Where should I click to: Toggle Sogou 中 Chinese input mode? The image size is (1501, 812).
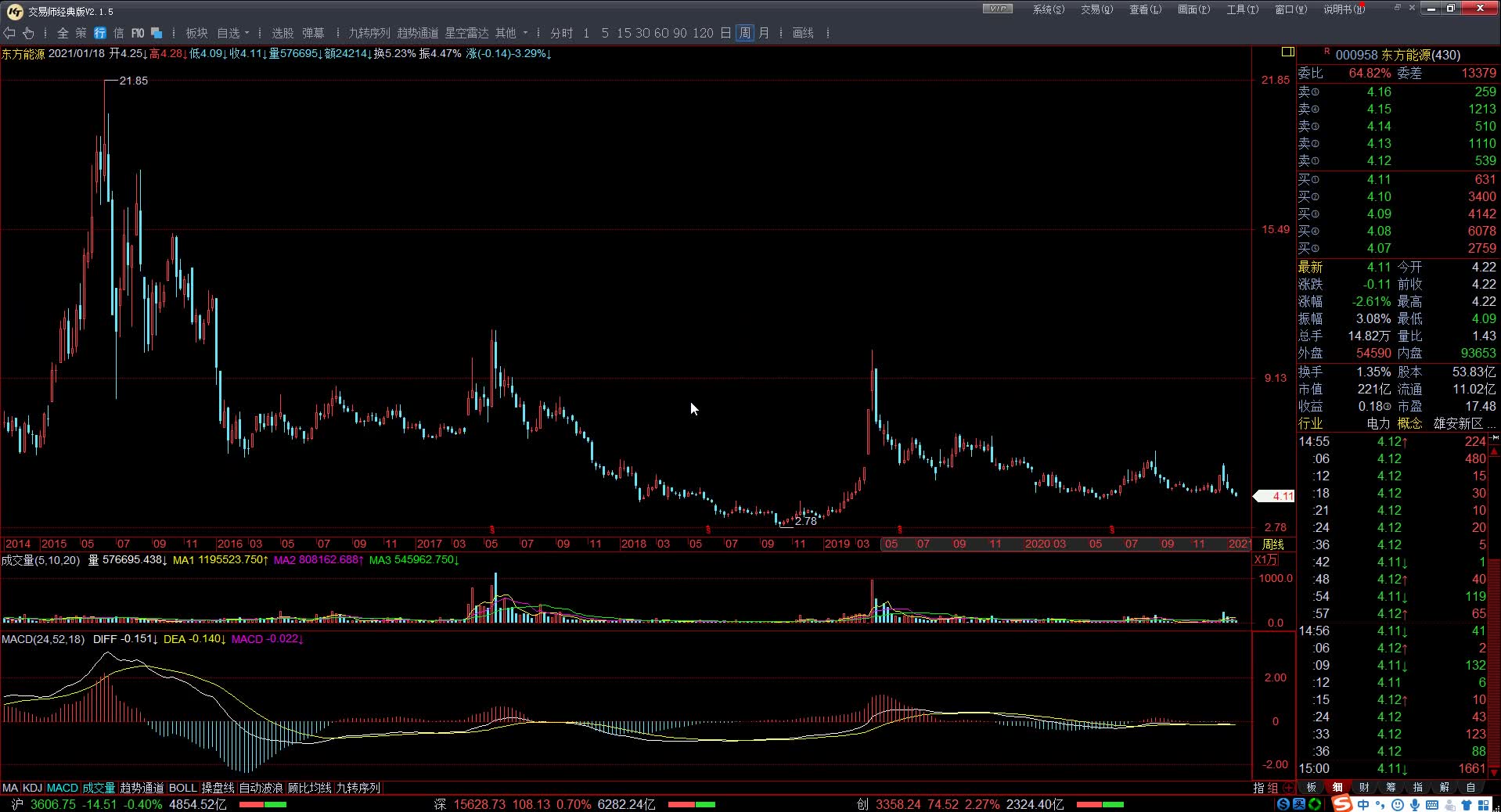pyautogui.click(x=1364, y=804)
